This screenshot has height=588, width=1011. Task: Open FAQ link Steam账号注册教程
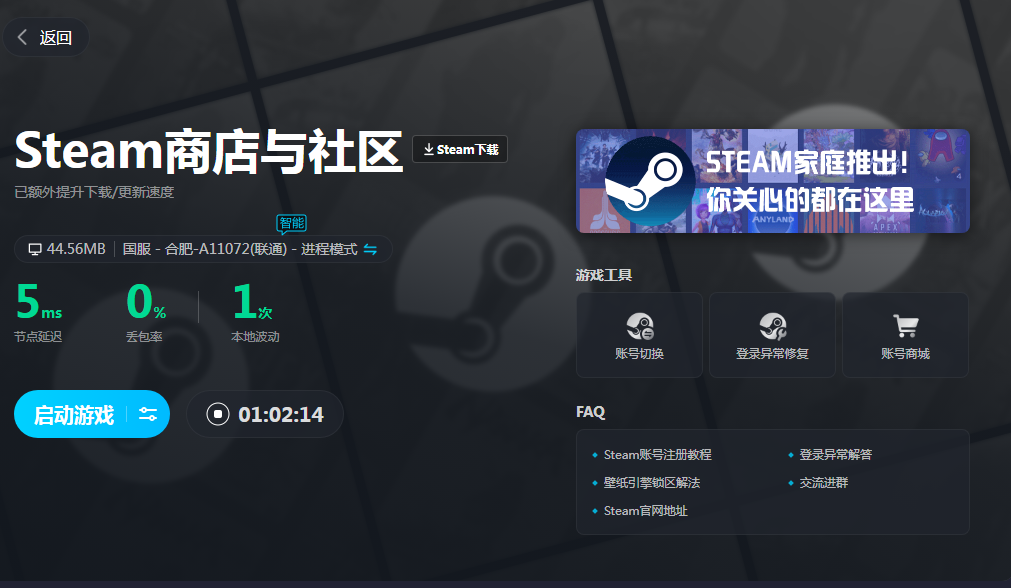(x=657, y=455)
